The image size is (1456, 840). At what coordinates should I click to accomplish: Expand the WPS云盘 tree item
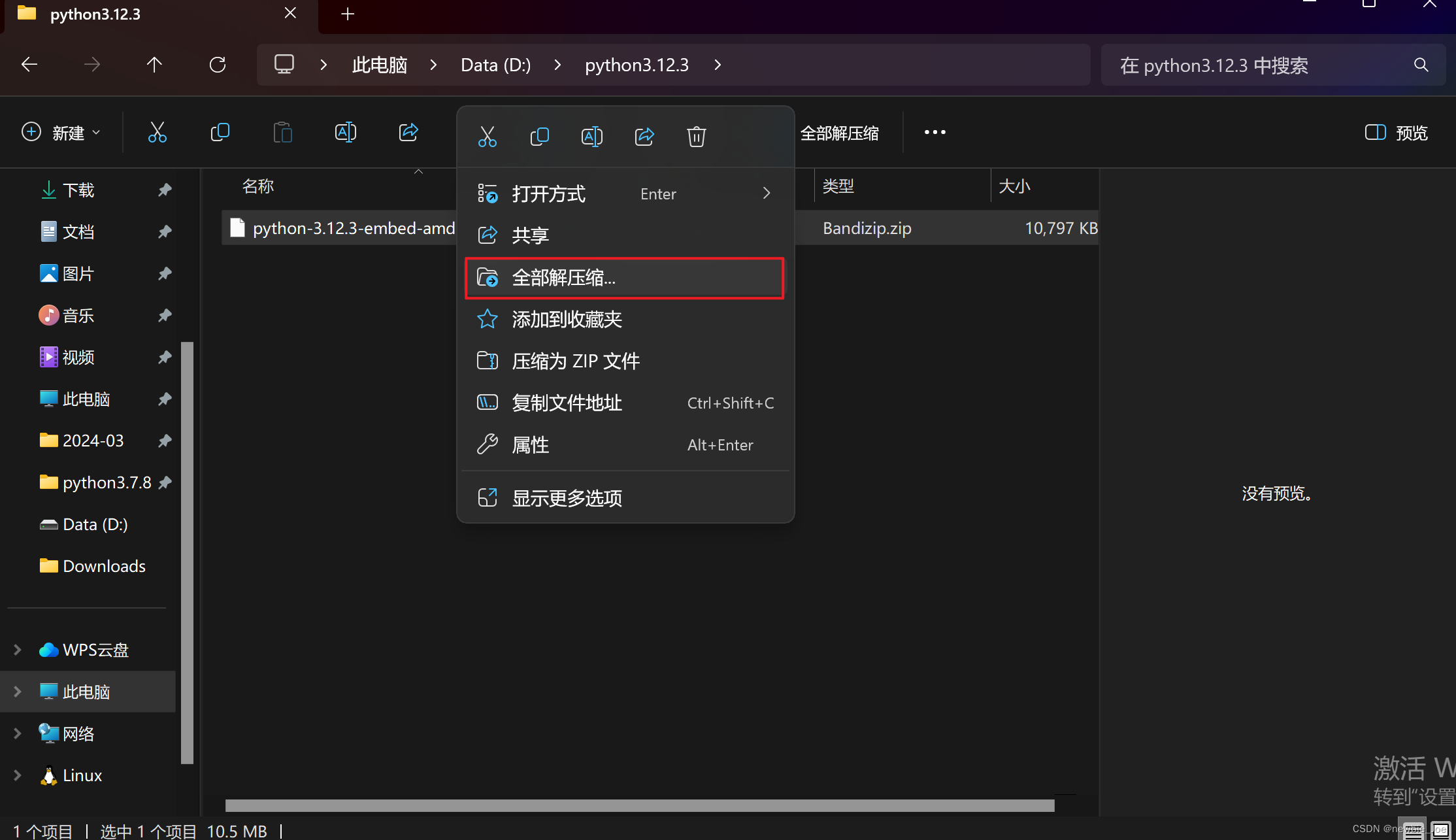[x=16, y=649]
